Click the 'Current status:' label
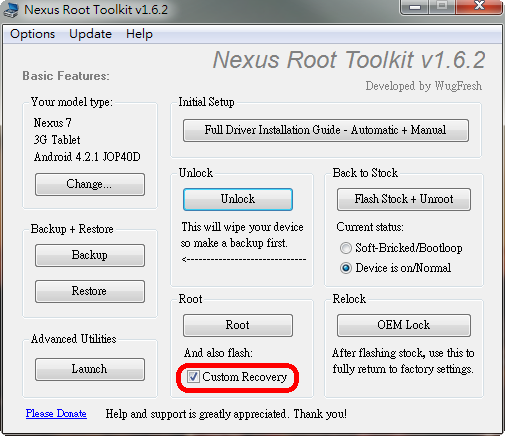Image resolution: width=505 pixels, height=436 pixels. point(370,227)
